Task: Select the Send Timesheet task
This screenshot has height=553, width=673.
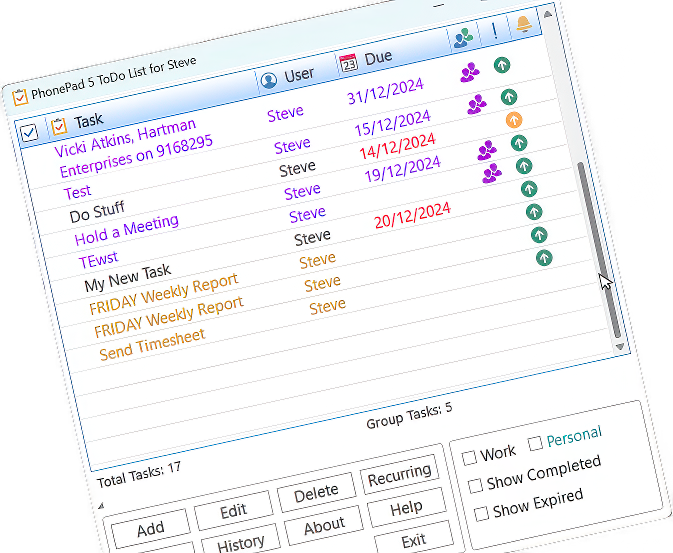Action: (152, 345)
